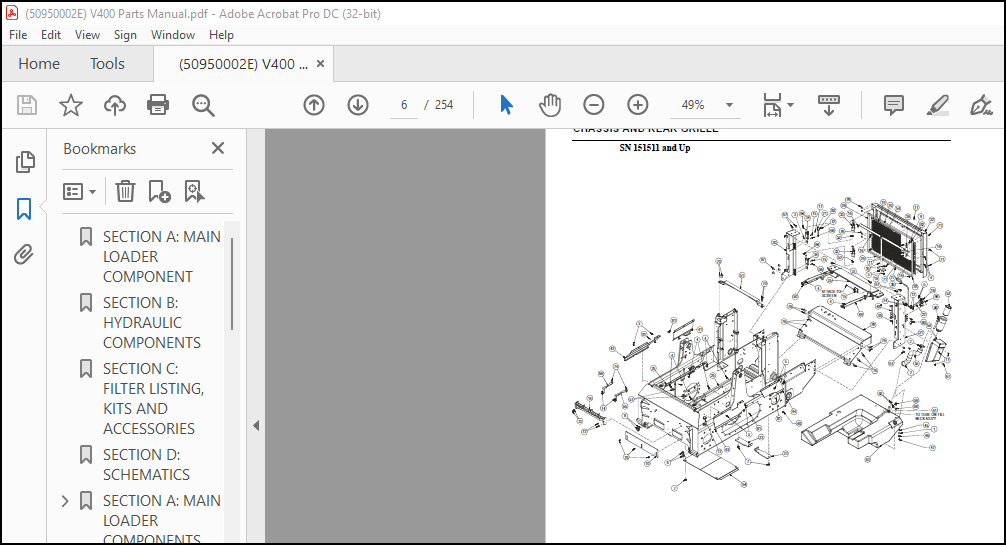Click the Save file icon
Viewport: 1006px width, 545px height.
click(x=27, y=105)
